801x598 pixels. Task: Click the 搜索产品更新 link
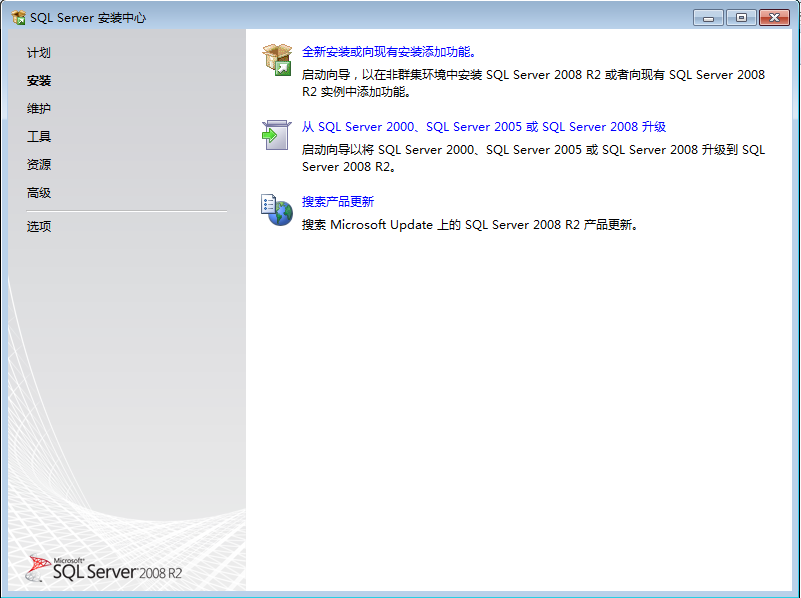pos(338,202)
